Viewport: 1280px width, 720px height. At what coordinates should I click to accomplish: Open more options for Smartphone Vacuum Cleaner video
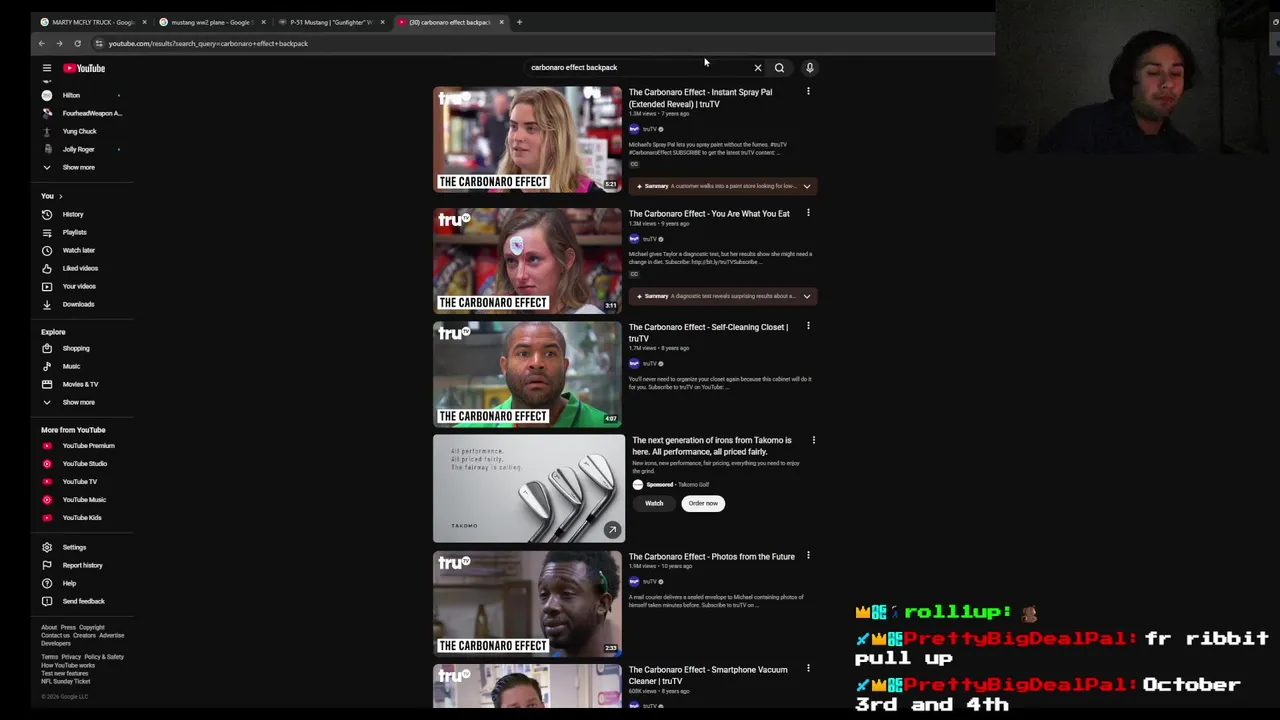808,669
